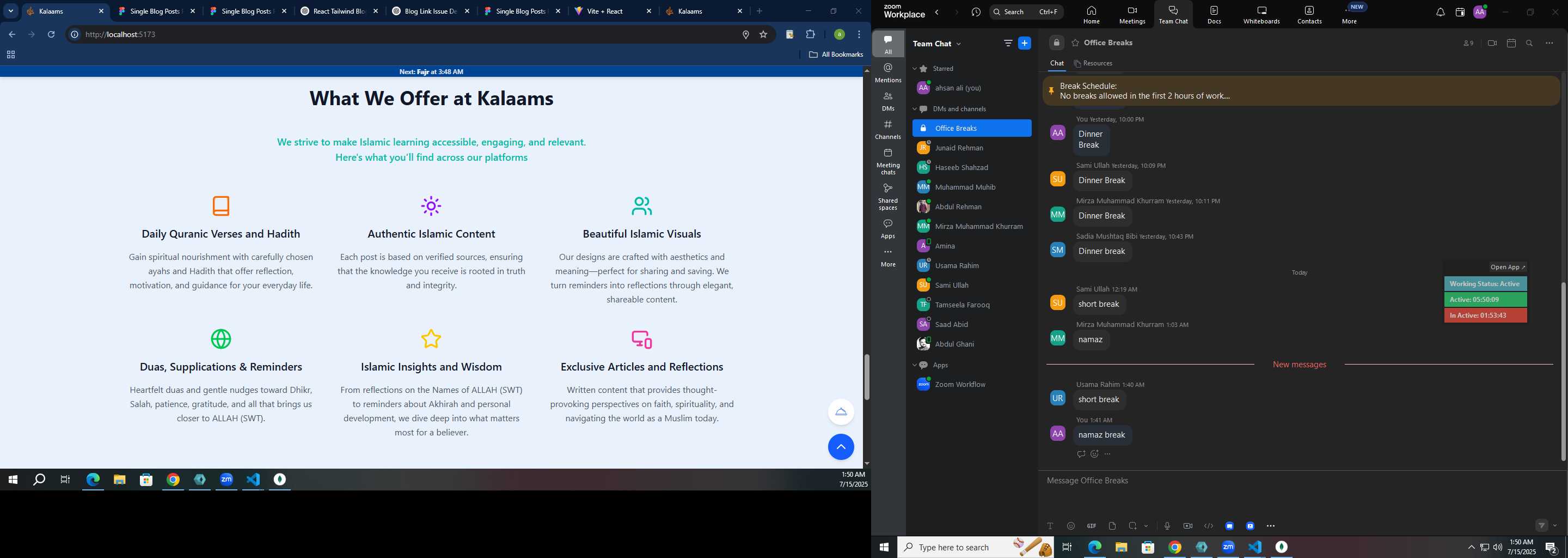Image resolution: width=1568 pixels, height=558 pixels.
Task: Open the Zoom Workflow app chat
Action: click(x=971, y=384)
